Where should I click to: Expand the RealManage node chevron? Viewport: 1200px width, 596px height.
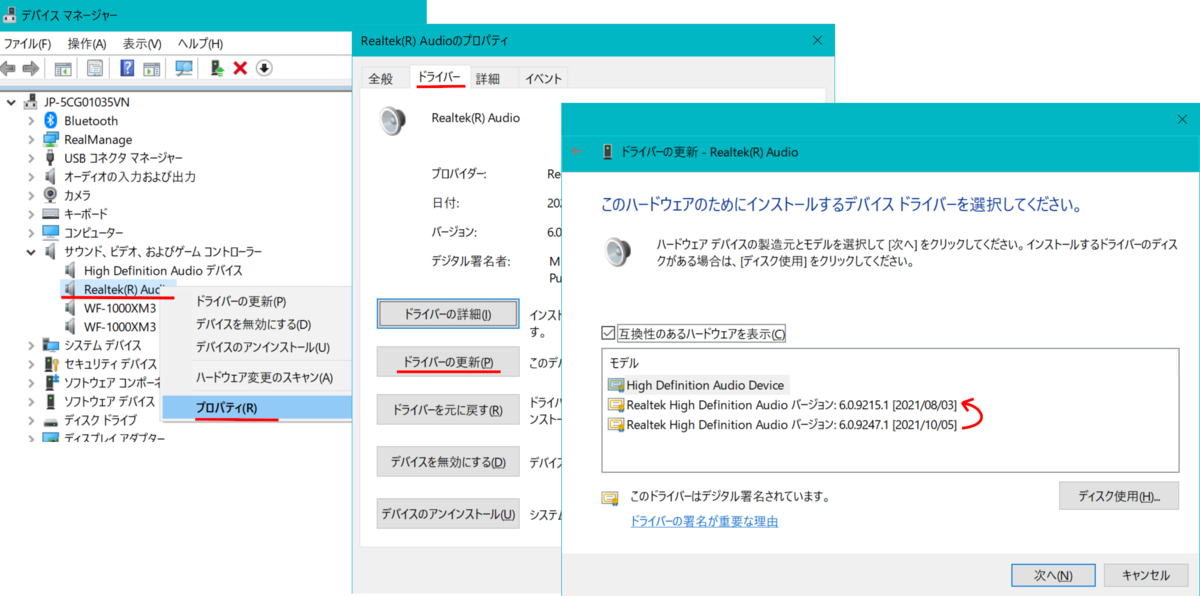[31, 139]
